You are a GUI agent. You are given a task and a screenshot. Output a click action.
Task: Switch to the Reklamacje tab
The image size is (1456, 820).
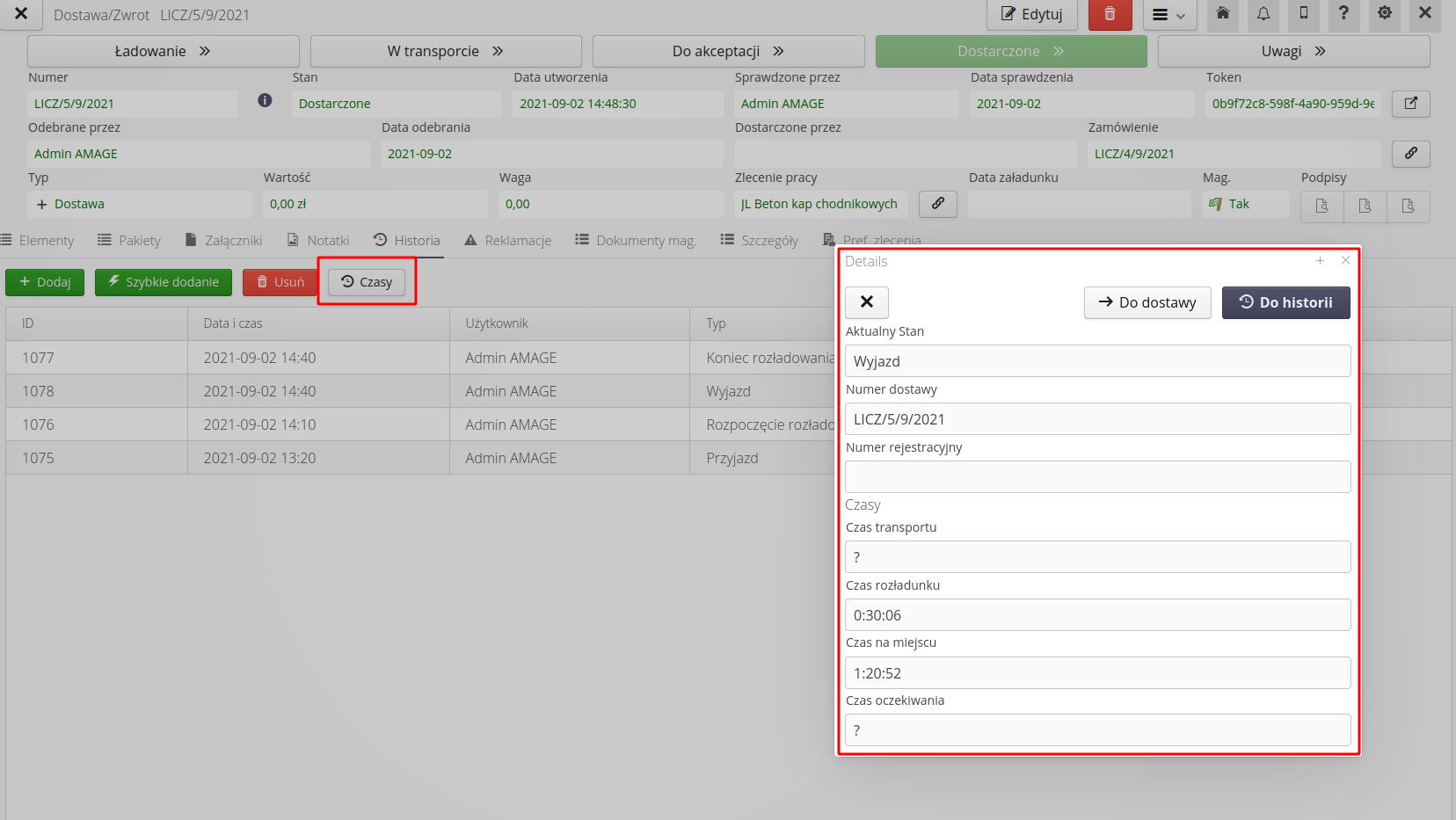[508, 241]
